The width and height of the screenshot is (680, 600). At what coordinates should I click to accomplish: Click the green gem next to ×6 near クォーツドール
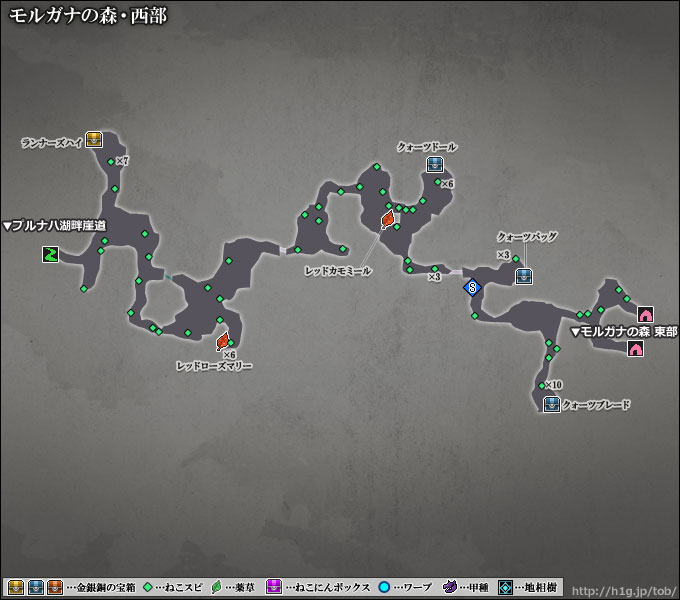coord(438,182)
